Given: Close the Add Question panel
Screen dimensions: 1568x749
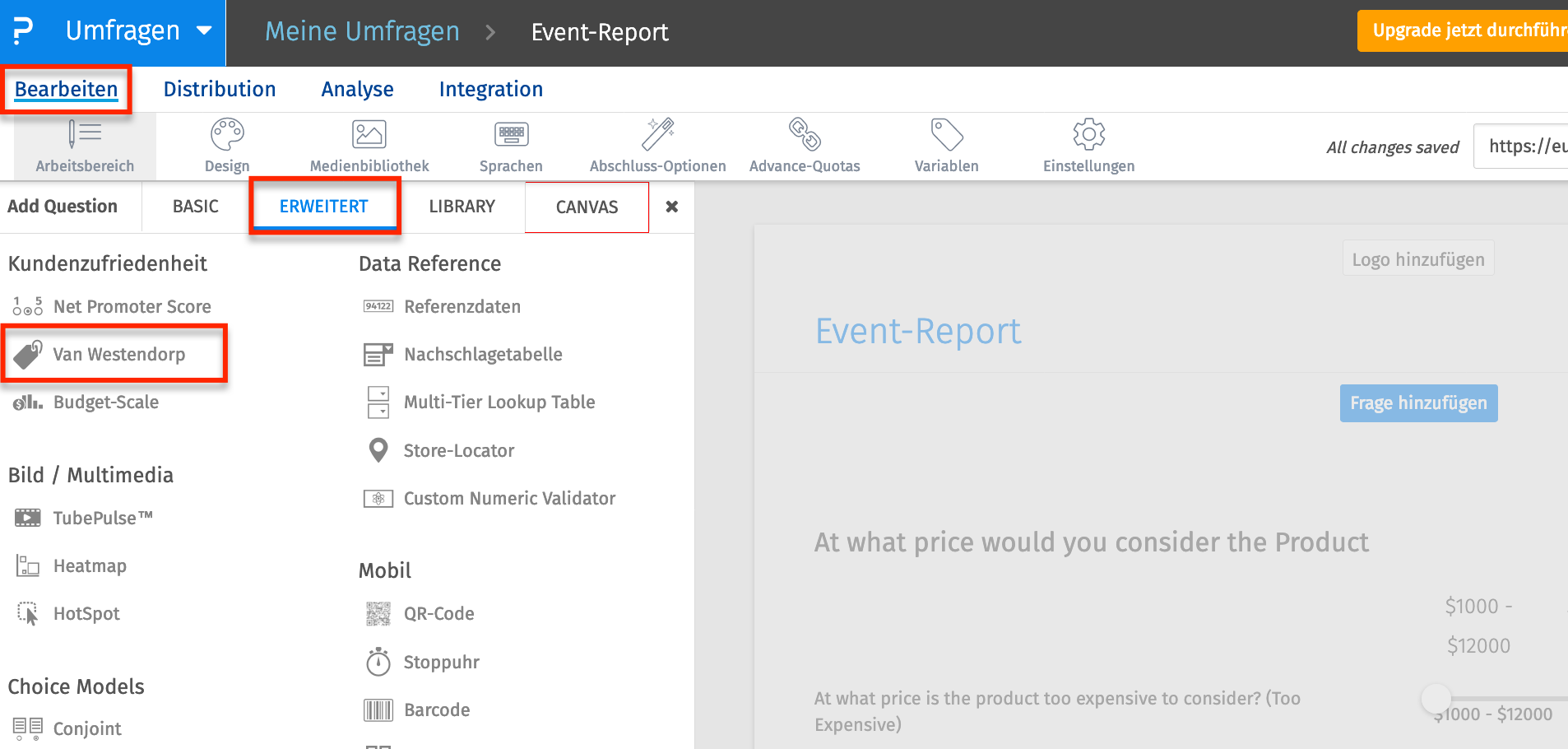Looking at the screenshot, I should coord(672,207).
